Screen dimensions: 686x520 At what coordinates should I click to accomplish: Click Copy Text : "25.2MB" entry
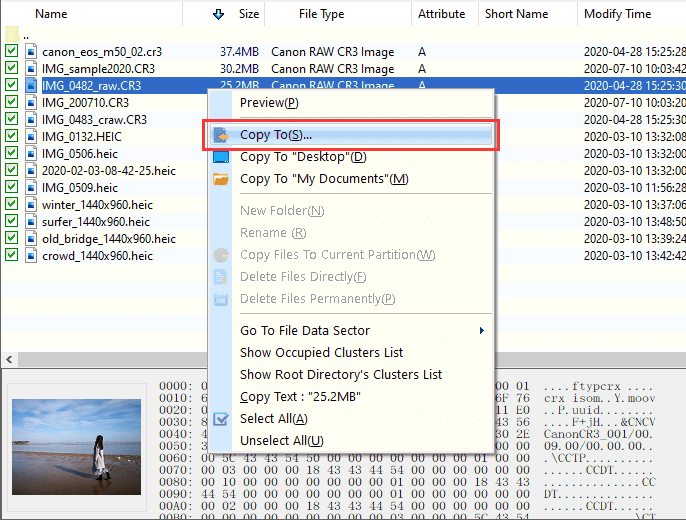tap(301, 397)
